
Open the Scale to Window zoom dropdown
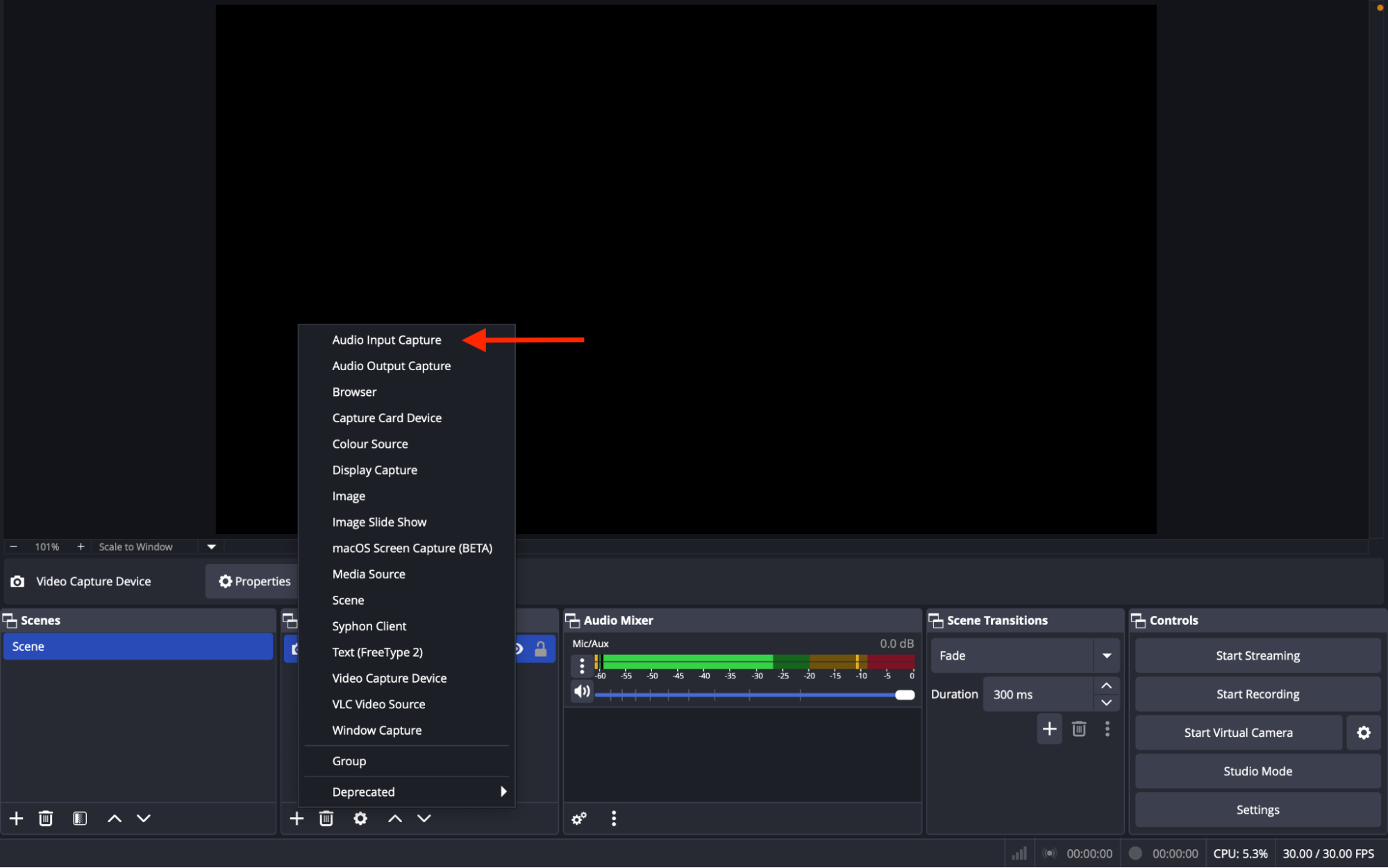tap(210, 546)
